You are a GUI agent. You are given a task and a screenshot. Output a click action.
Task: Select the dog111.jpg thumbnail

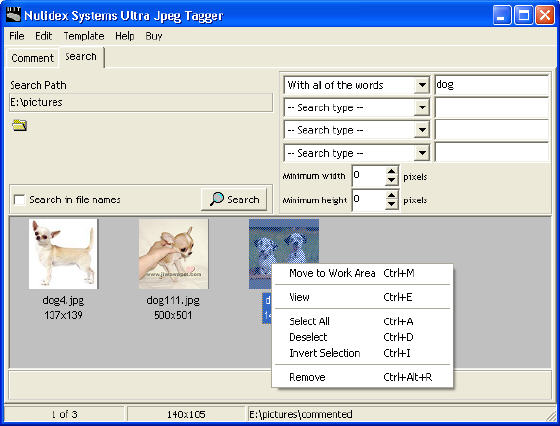point(173,254)
